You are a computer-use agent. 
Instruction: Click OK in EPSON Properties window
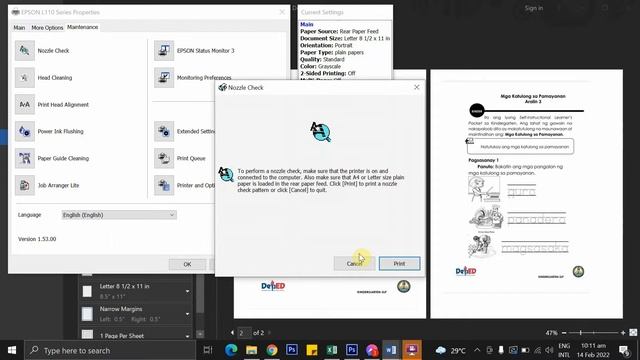pyautogui.click(x=187, y=264)
